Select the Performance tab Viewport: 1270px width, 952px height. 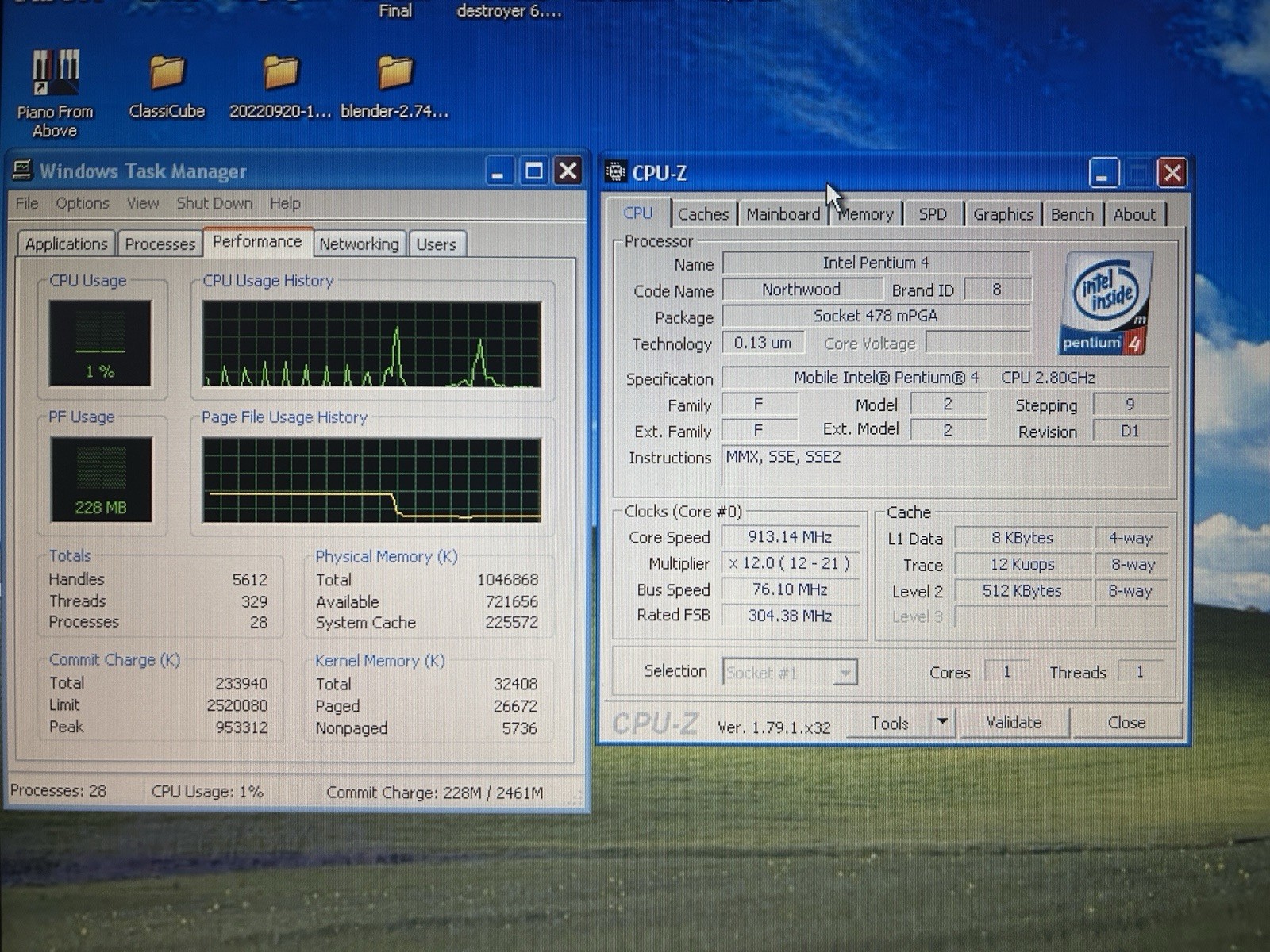(257, 241)
